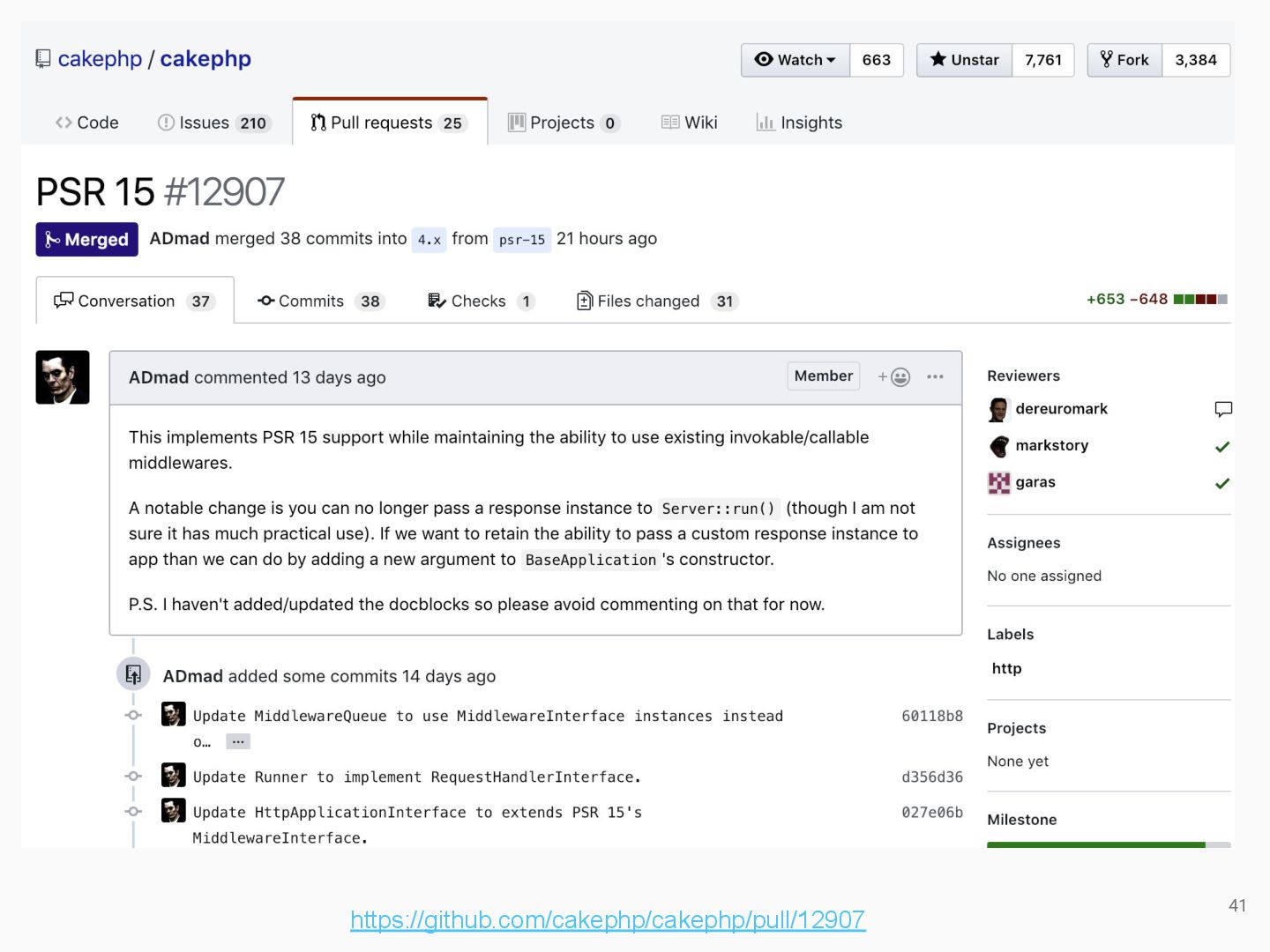Open the Issues tab
Screen dimensions: 1270x952
(213, 123)
